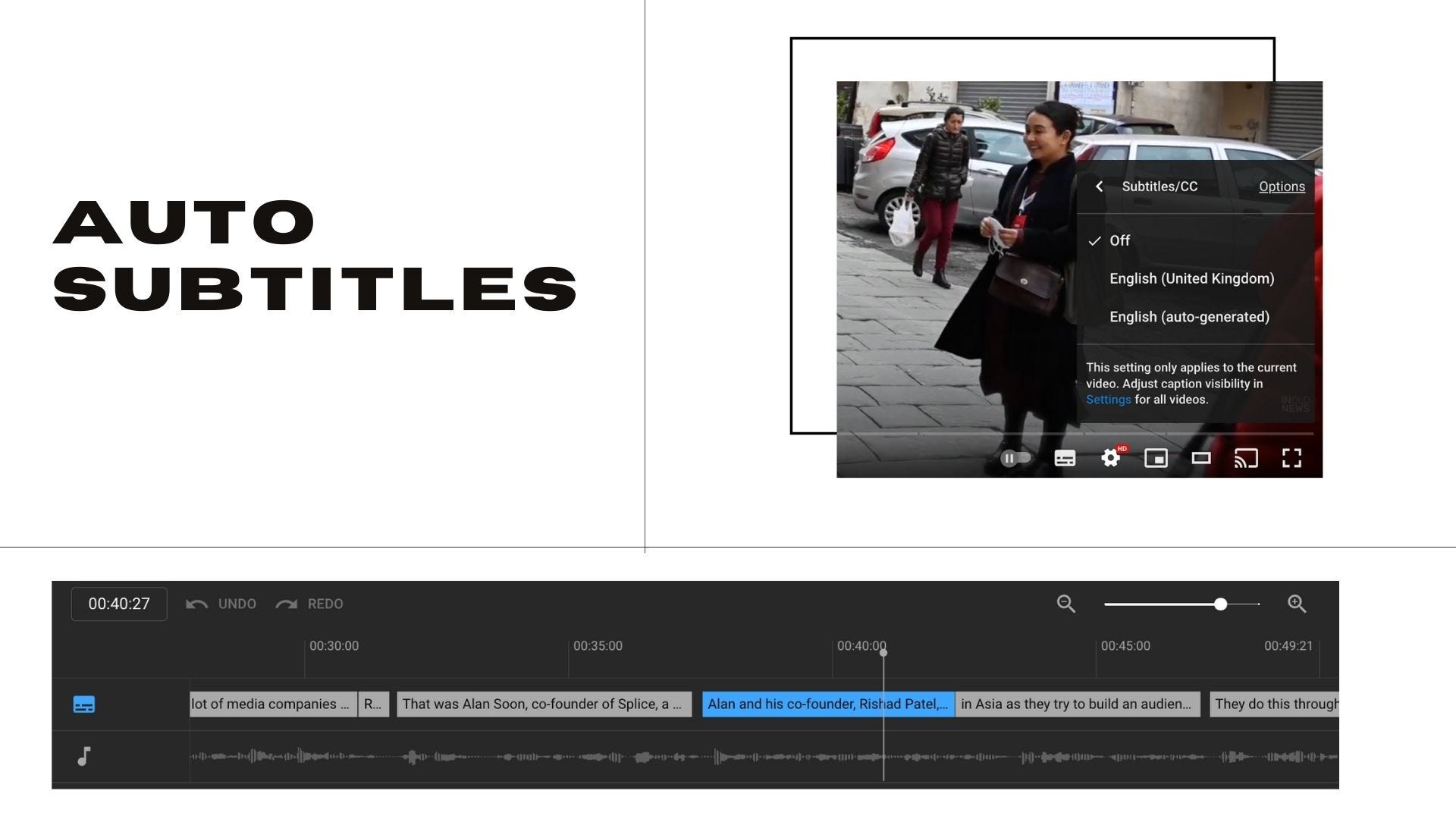Click the 00:40:27 timecode field

[119, 604]
